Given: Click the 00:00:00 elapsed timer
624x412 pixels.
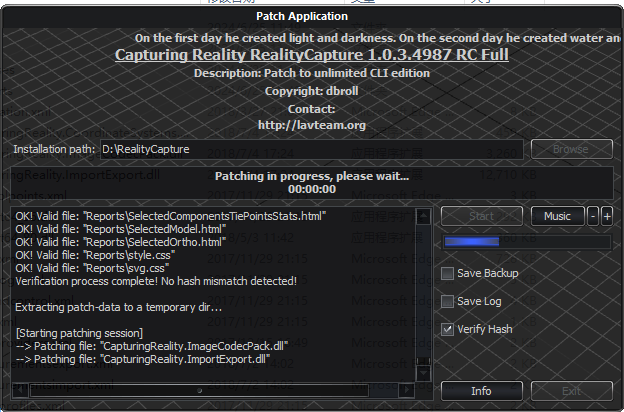Looking at the screenshot, I should 312,189.
